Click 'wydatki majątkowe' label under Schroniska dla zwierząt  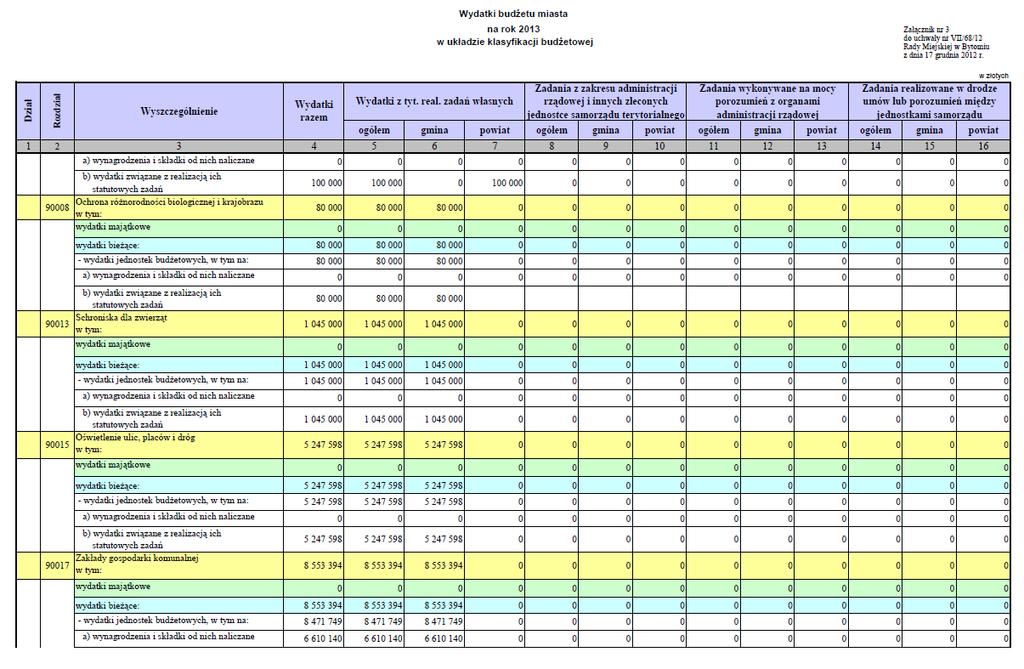point(113,344)
